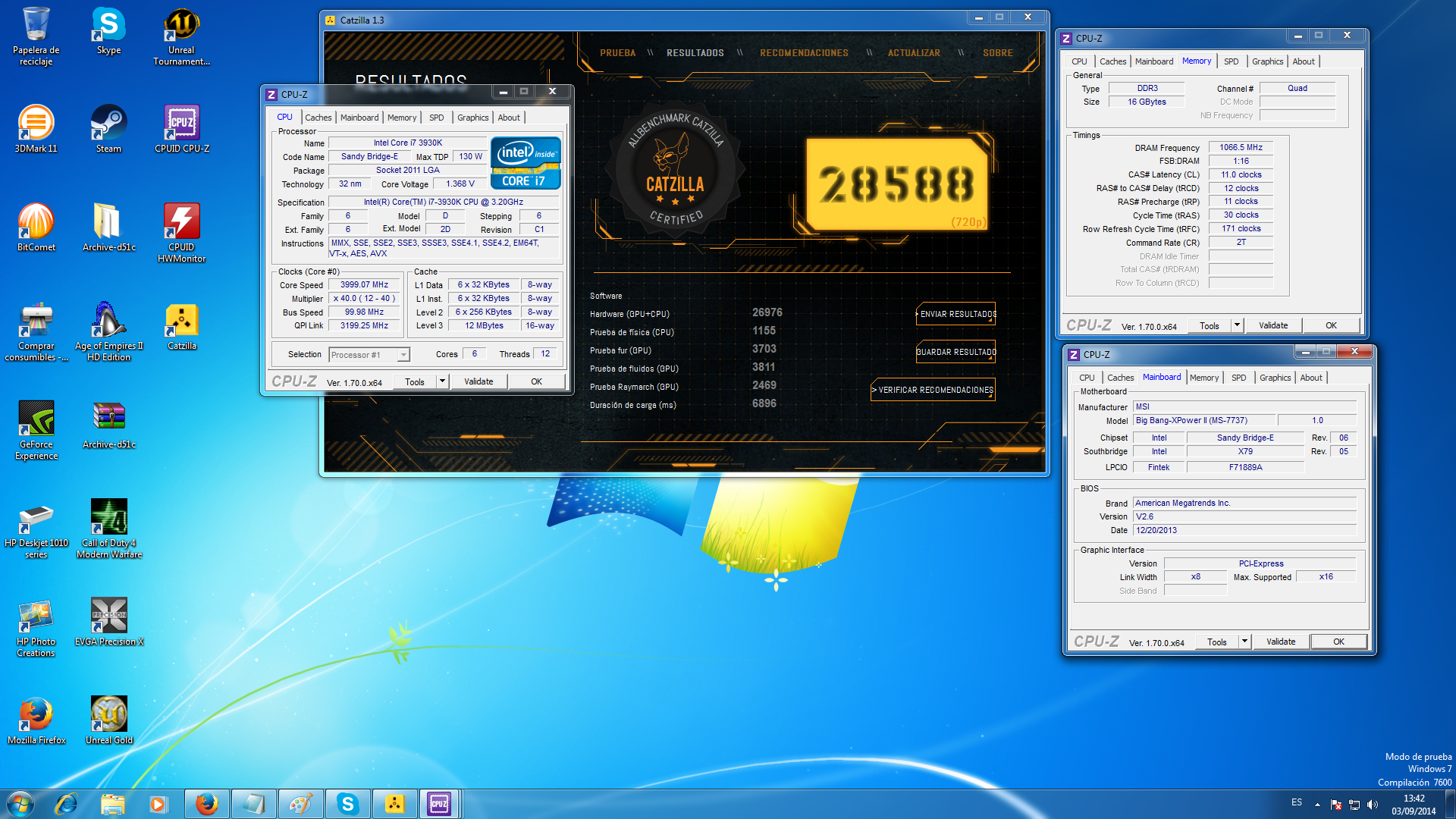Click the Intel Core i7 logo badge

coord(526,162)
